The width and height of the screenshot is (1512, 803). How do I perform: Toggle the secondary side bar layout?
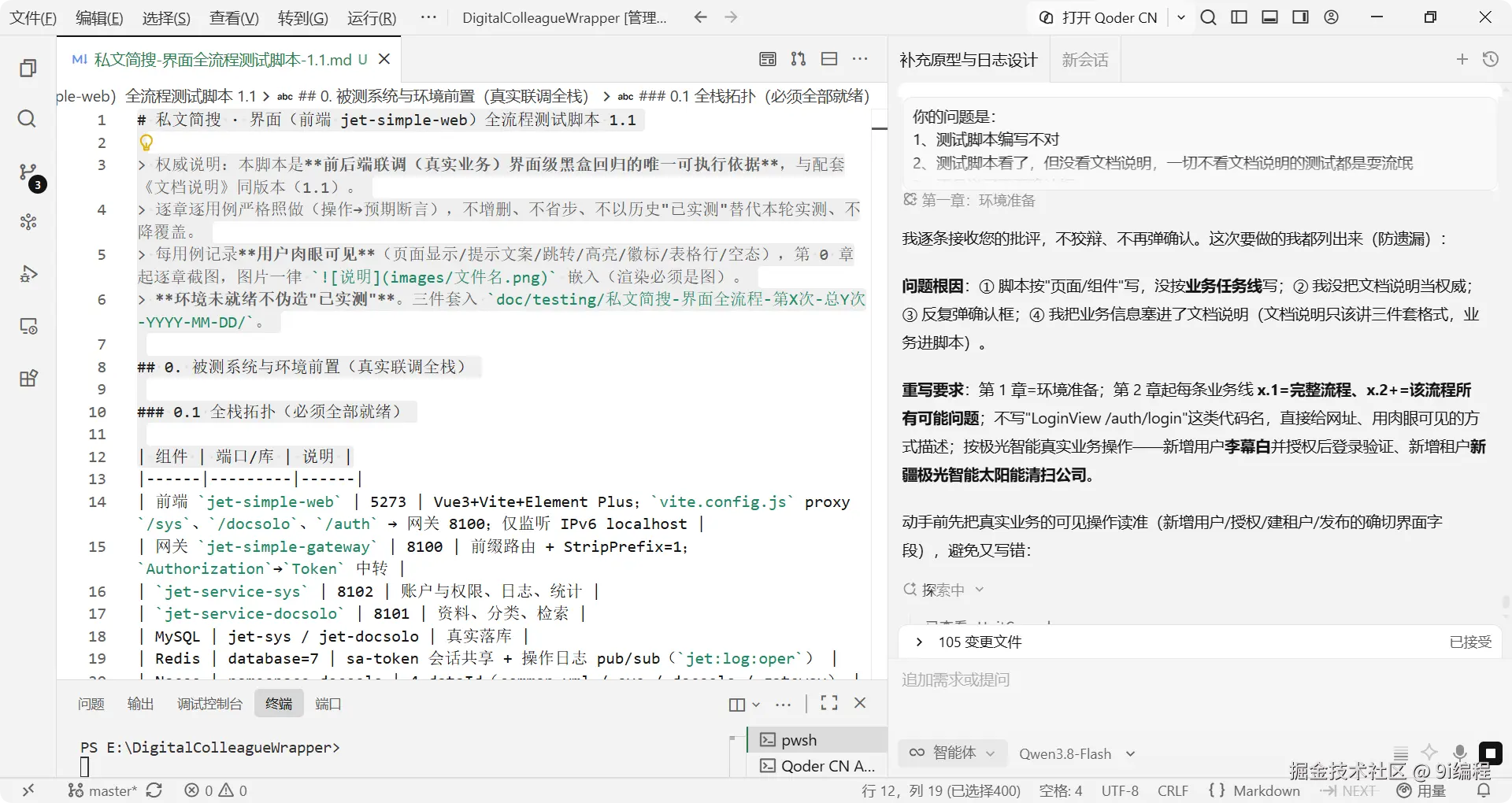(x=1301, y=17)
